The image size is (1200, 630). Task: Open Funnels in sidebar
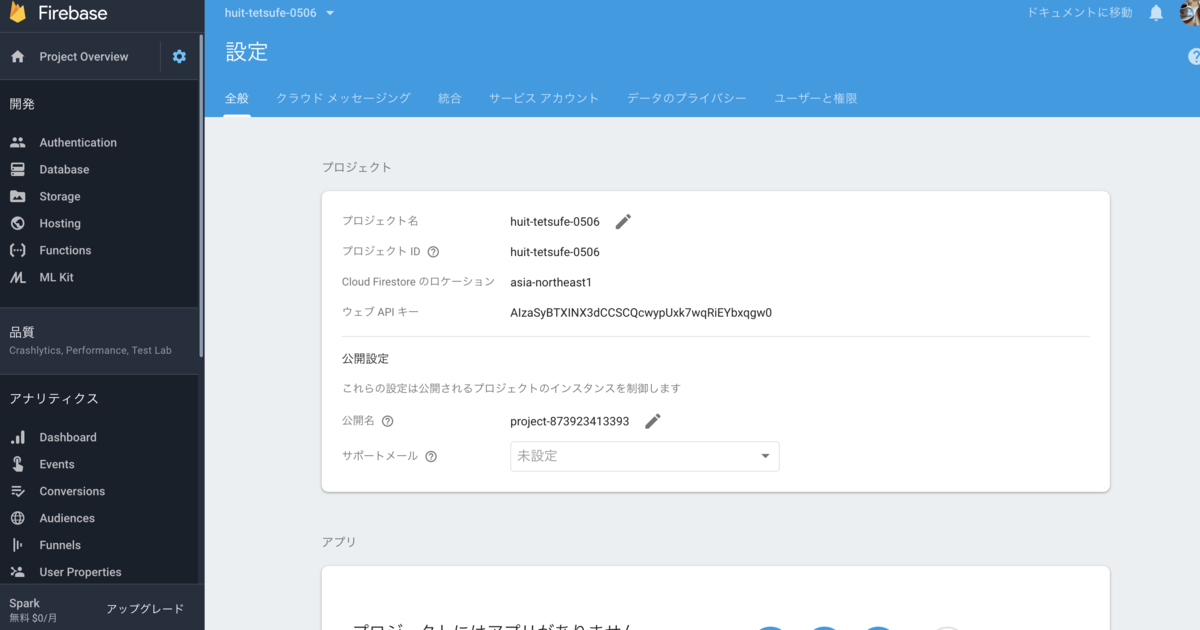point(60,546)
